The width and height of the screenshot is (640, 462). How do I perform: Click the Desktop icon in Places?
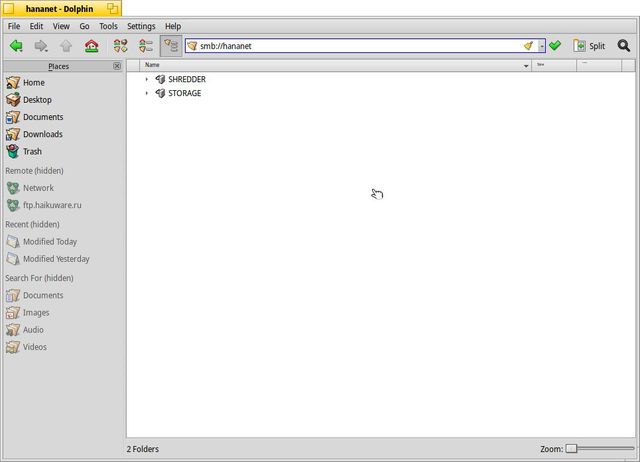tap(13, 100)
